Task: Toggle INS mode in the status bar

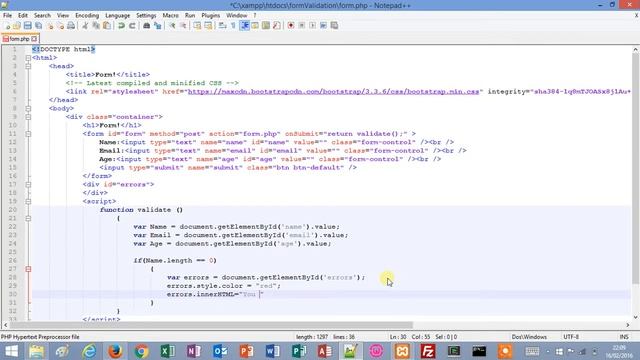Action: coord(624,337)
